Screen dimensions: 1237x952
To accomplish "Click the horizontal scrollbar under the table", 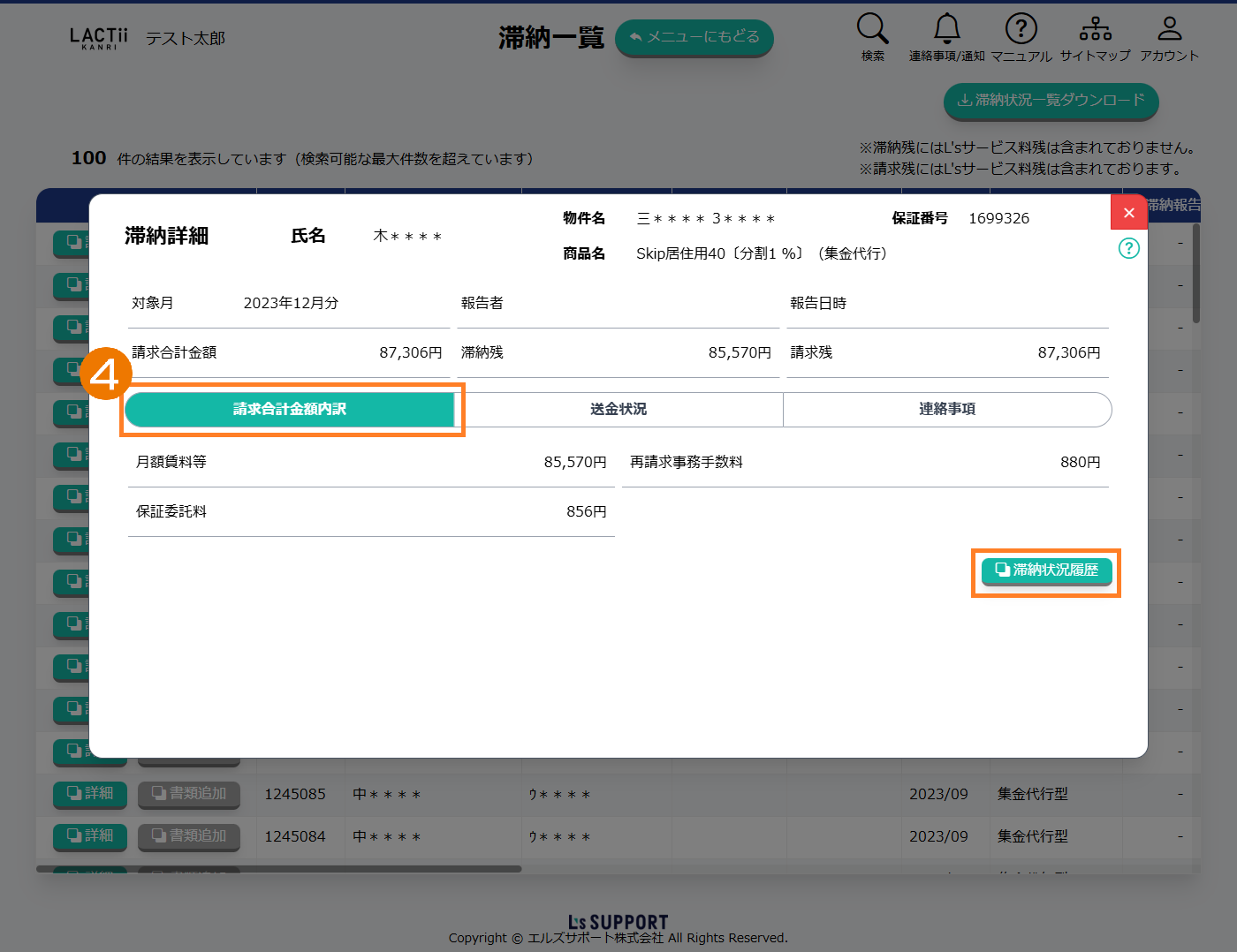I will (279, 869).
